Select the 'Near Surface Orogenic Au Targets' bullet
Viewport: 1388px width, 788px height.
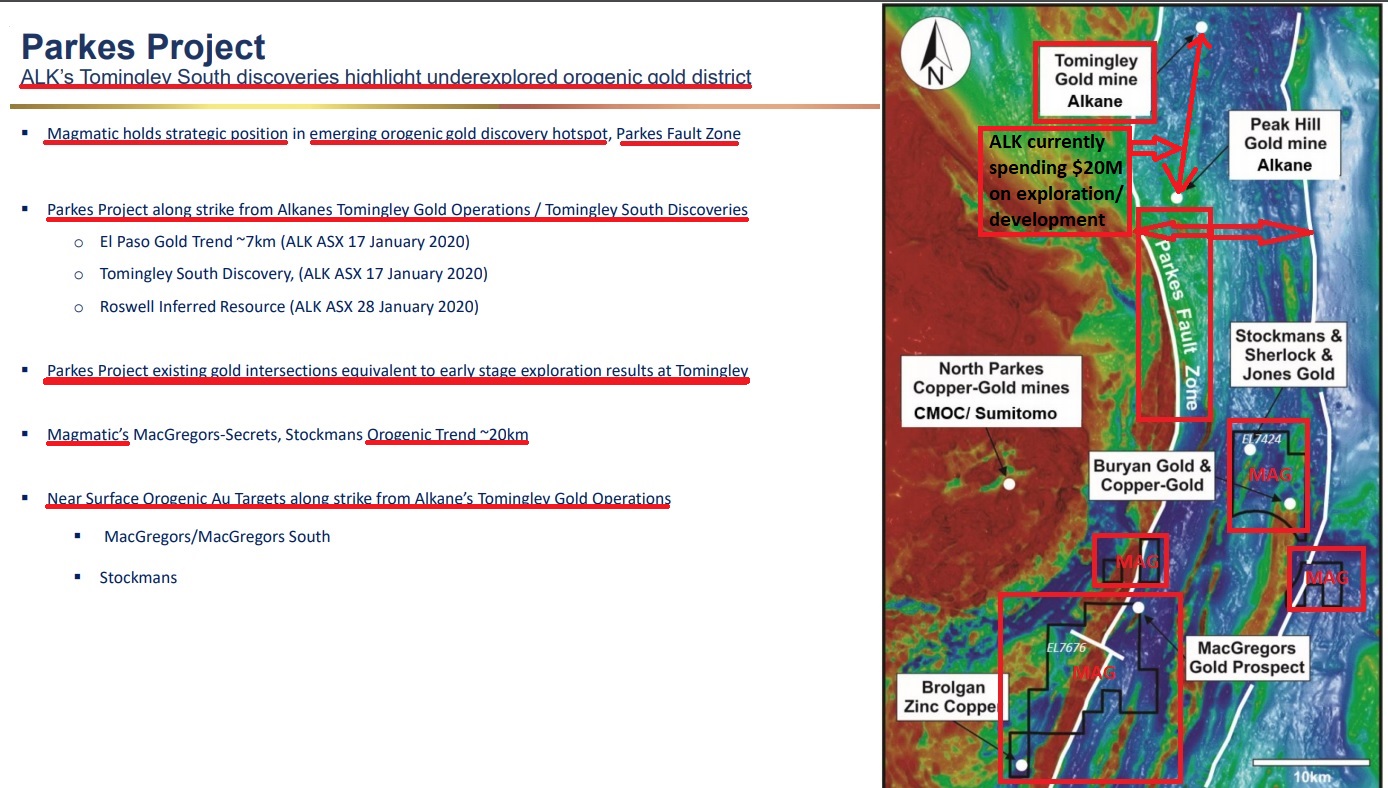(359, 498)
